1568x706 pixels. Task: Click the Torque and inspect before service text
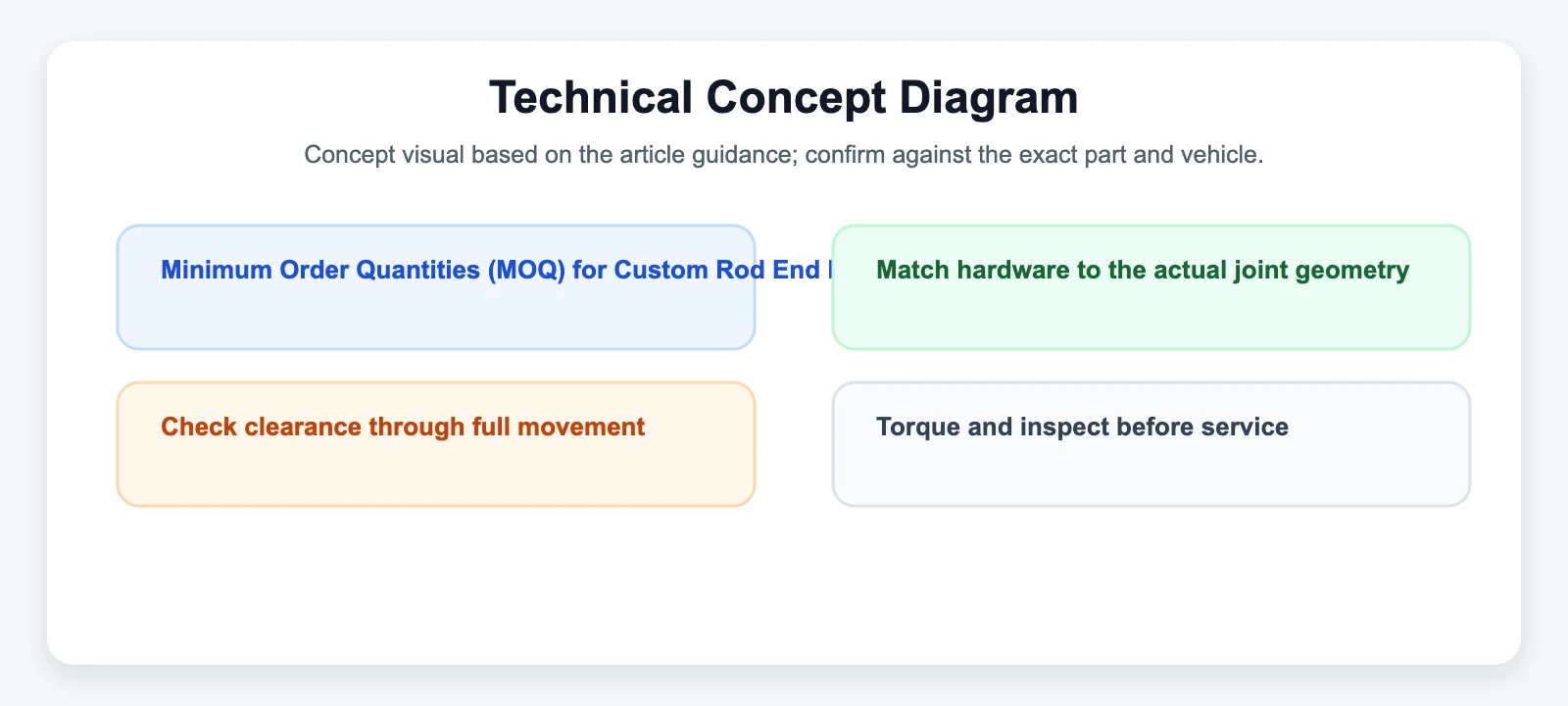coord(1082,428)
